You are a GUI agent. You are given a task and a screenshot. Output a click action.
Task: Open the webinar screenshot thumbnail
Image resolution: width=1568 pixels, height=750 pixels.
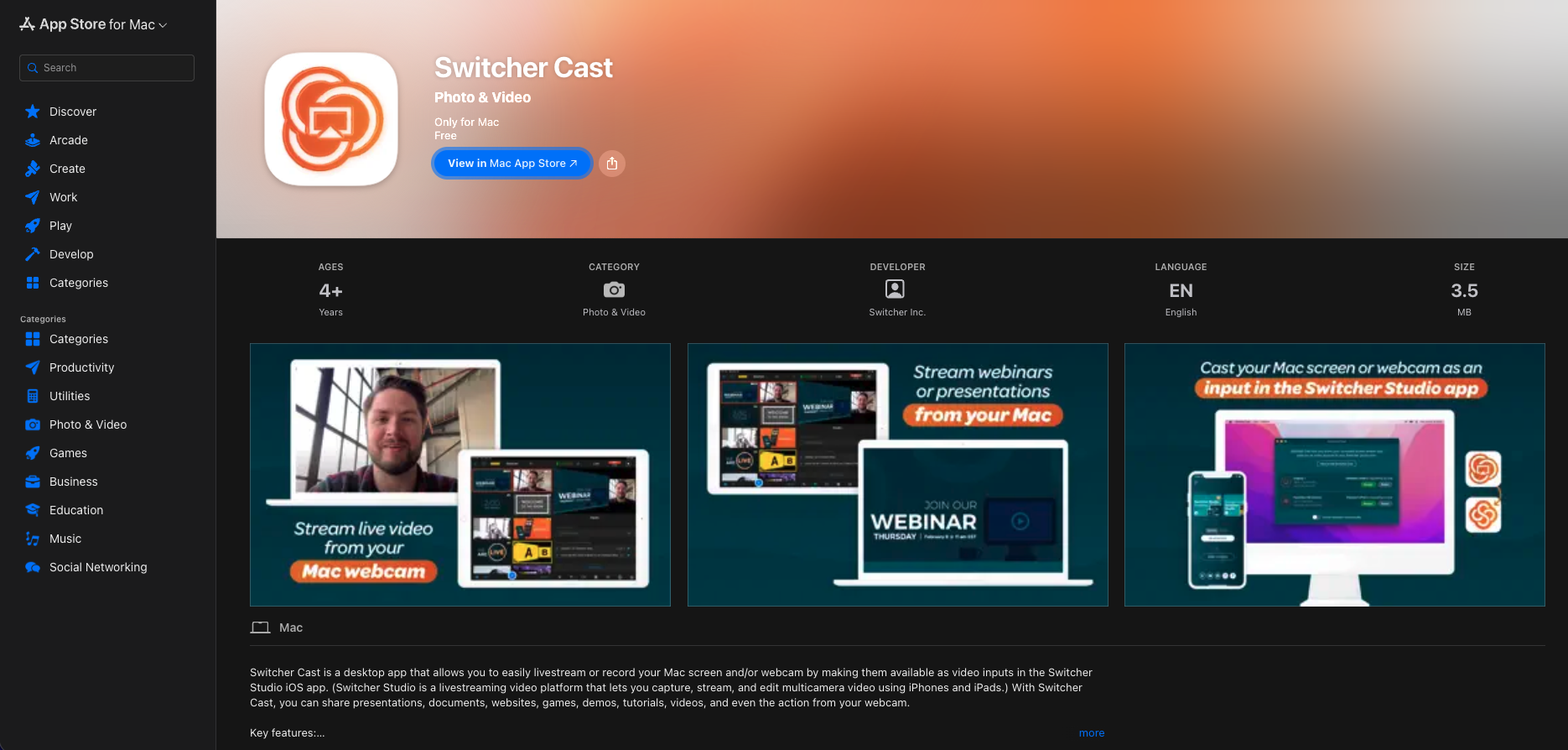click(x=898, y=475)
